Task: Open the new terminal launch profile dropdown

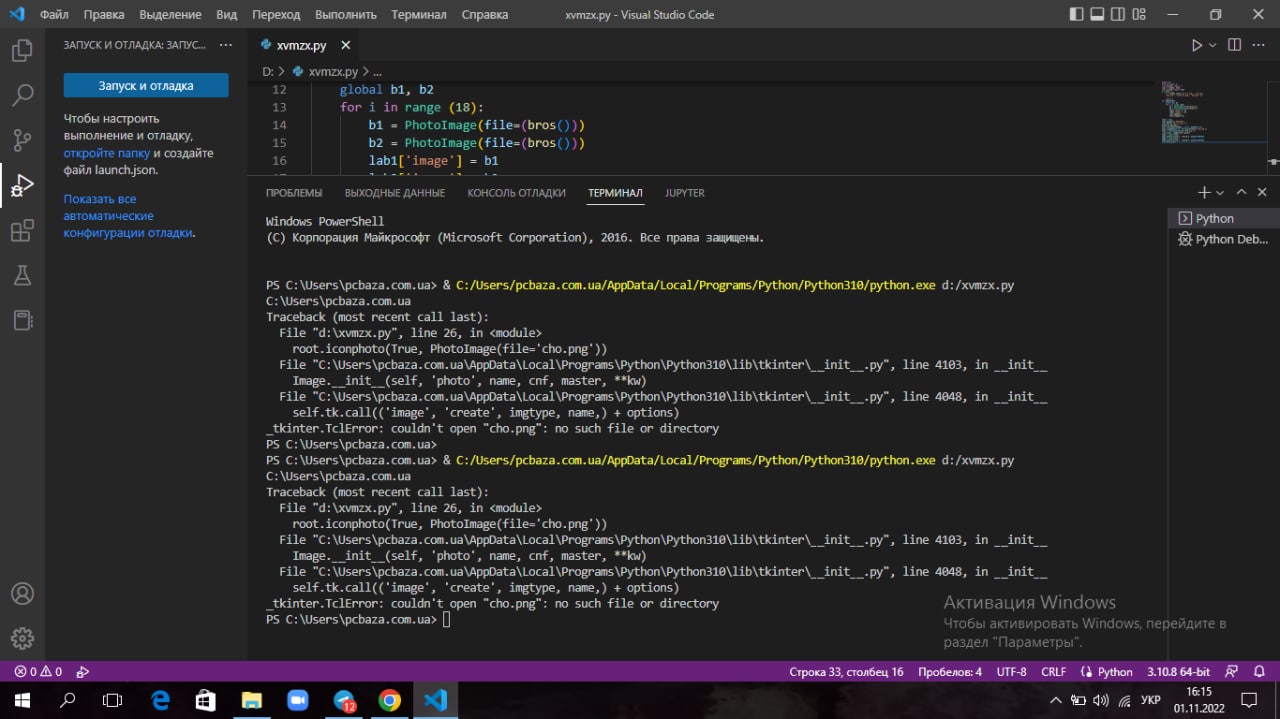Action: pos(1220,193)
